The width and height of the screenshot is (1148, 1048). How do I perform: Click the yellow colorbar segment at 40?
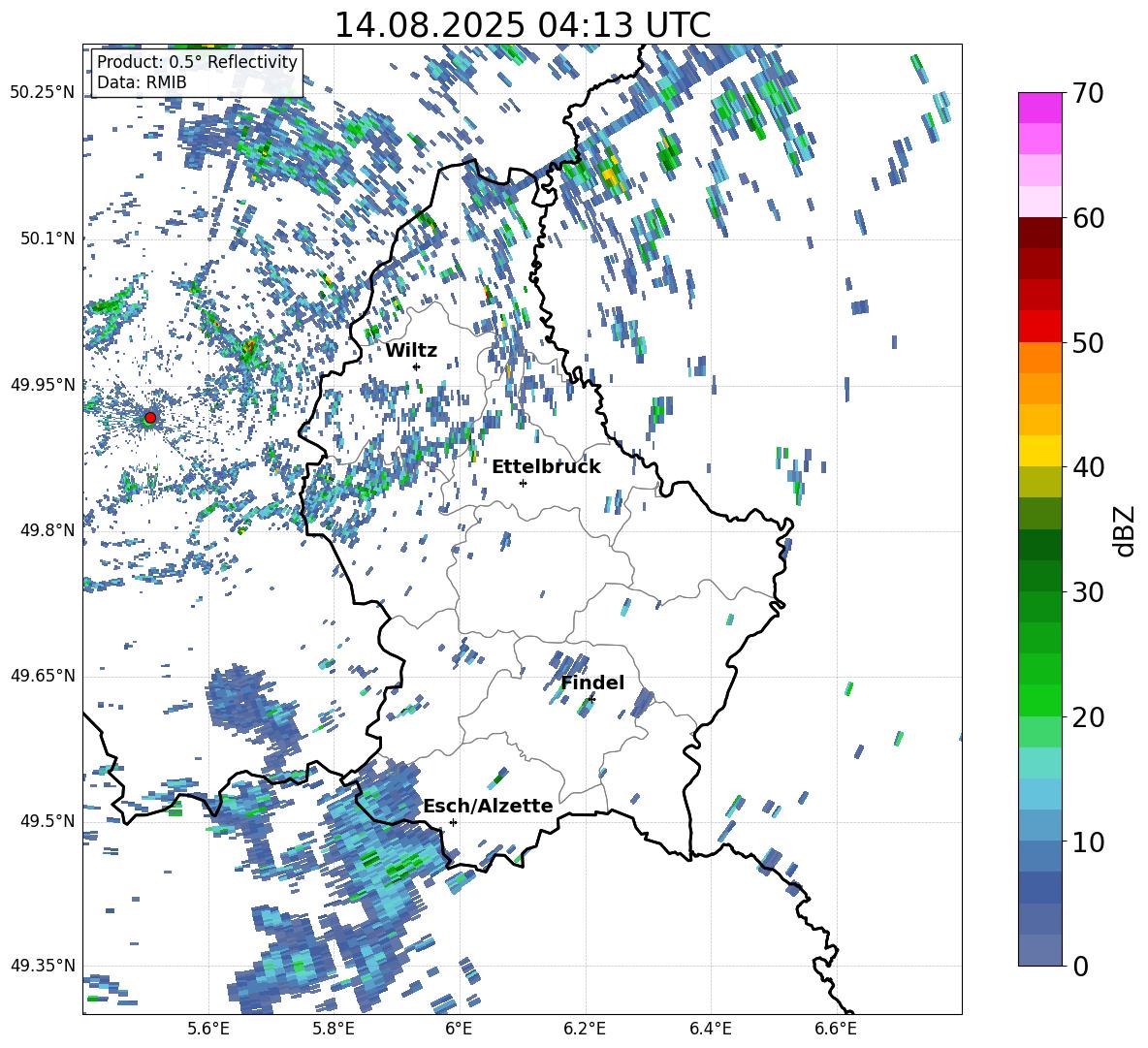point(1039,452)
